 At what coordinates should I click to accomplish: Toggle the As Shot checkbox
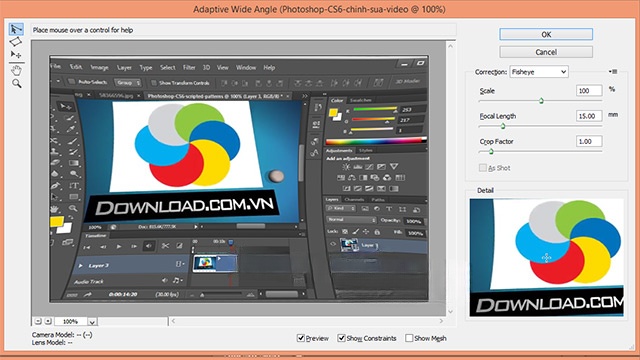(483, 168)
